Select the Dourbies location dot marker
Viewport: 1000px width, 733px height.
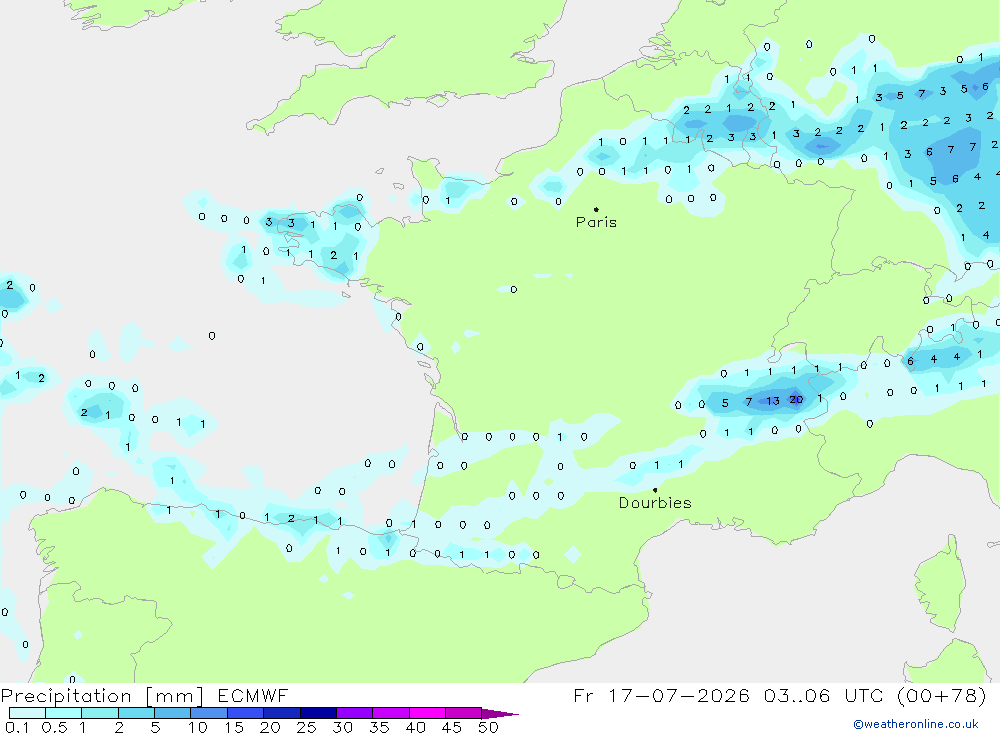(x=655, y=490)
